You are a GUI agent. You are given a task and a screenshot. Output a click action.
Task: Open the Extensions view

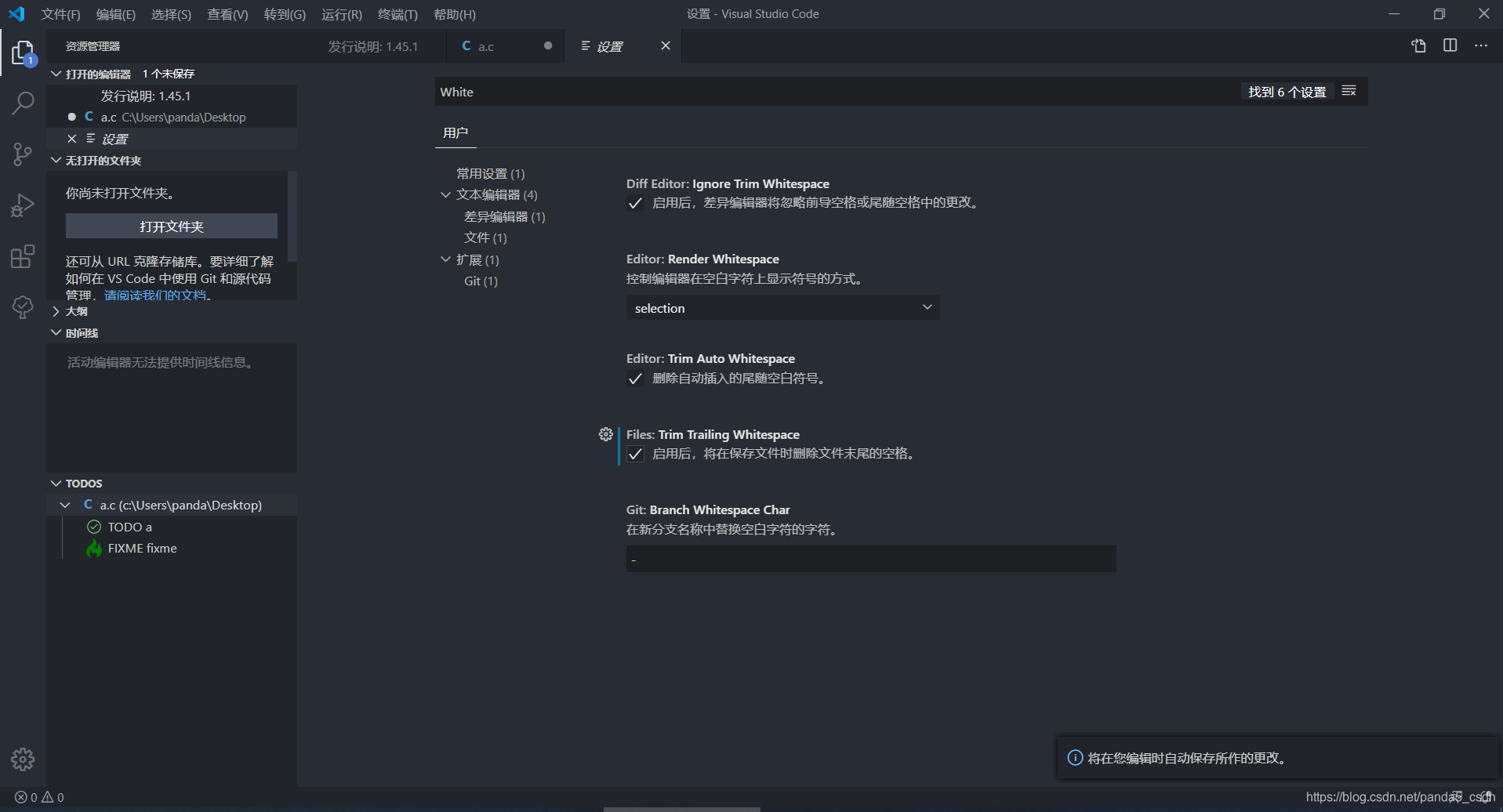coord(23,256)
